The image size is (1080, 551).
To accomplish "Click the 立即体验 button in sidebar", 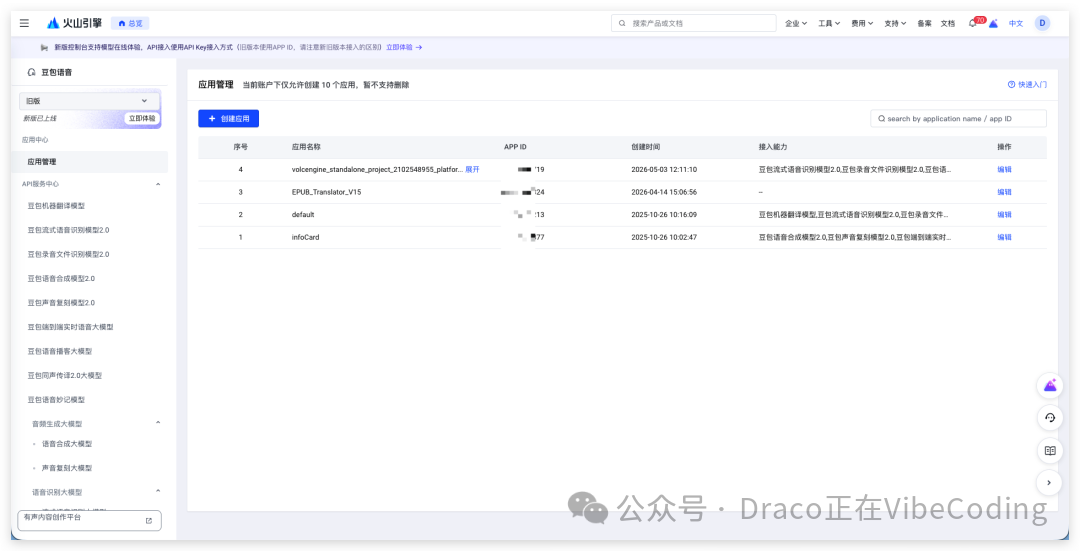I will pos(142,118).
